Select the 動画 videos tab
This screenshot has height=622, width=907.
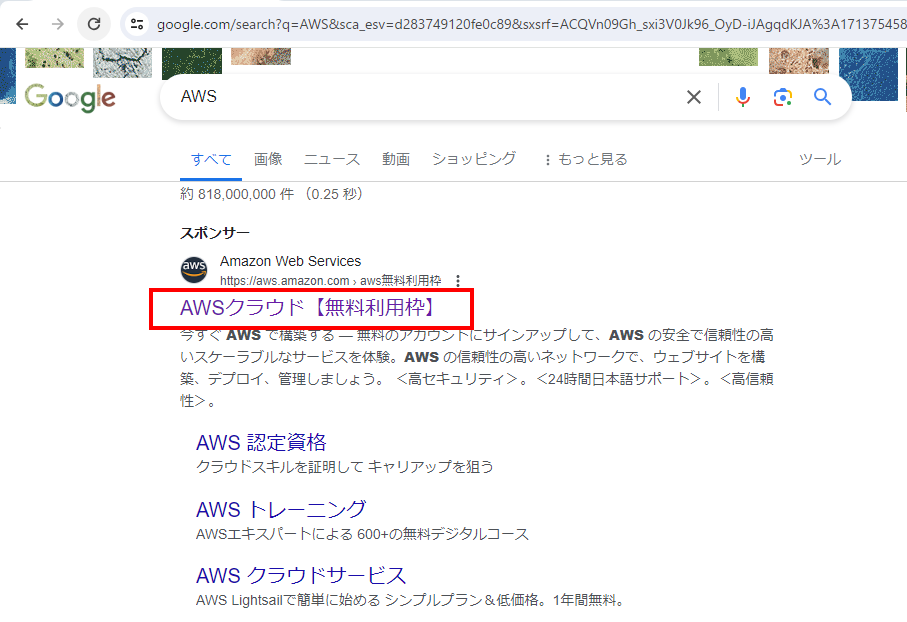(396, 159)
